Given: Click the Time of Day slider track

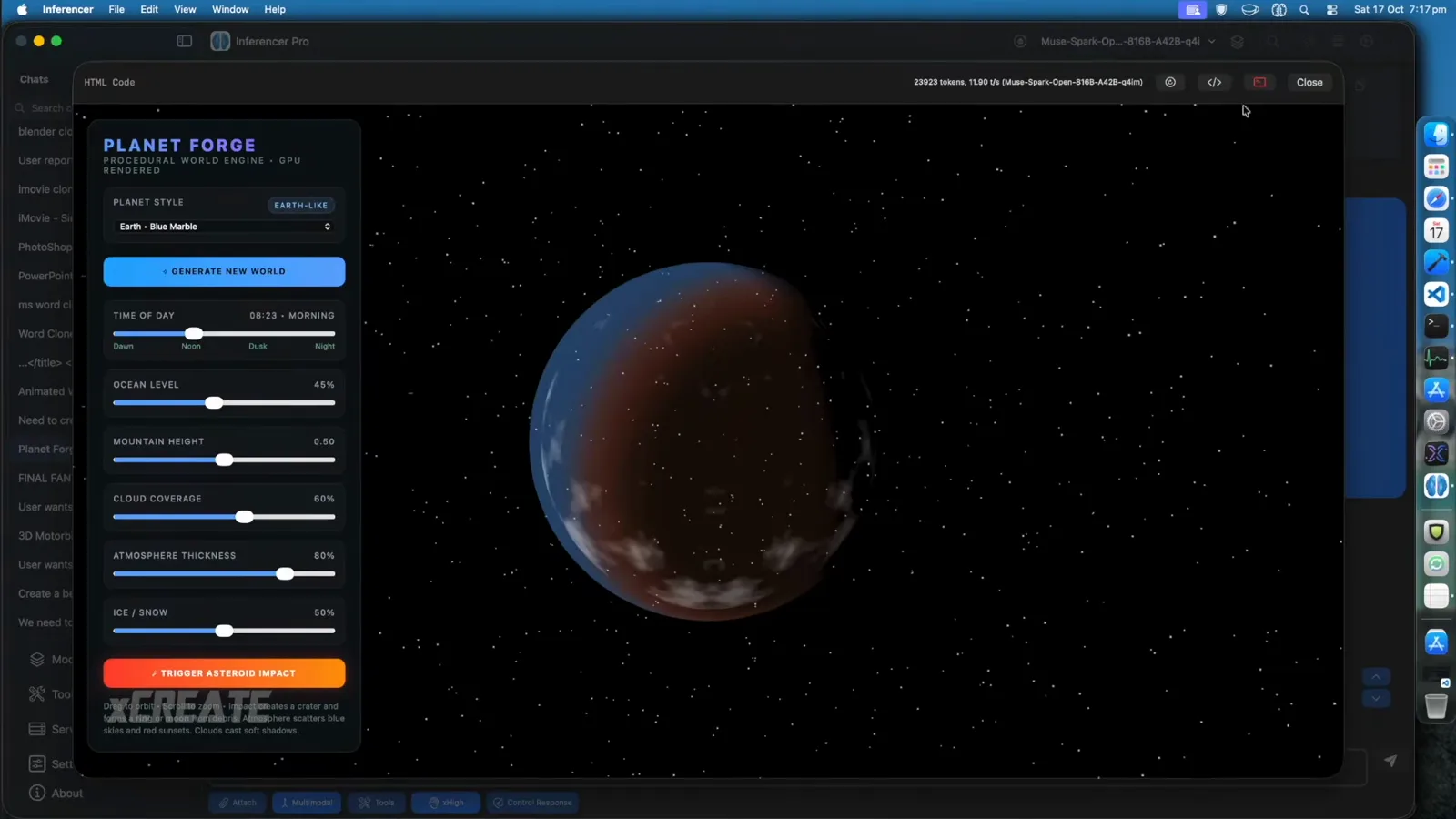Looking at the screenshot, I should click(224, 334).
